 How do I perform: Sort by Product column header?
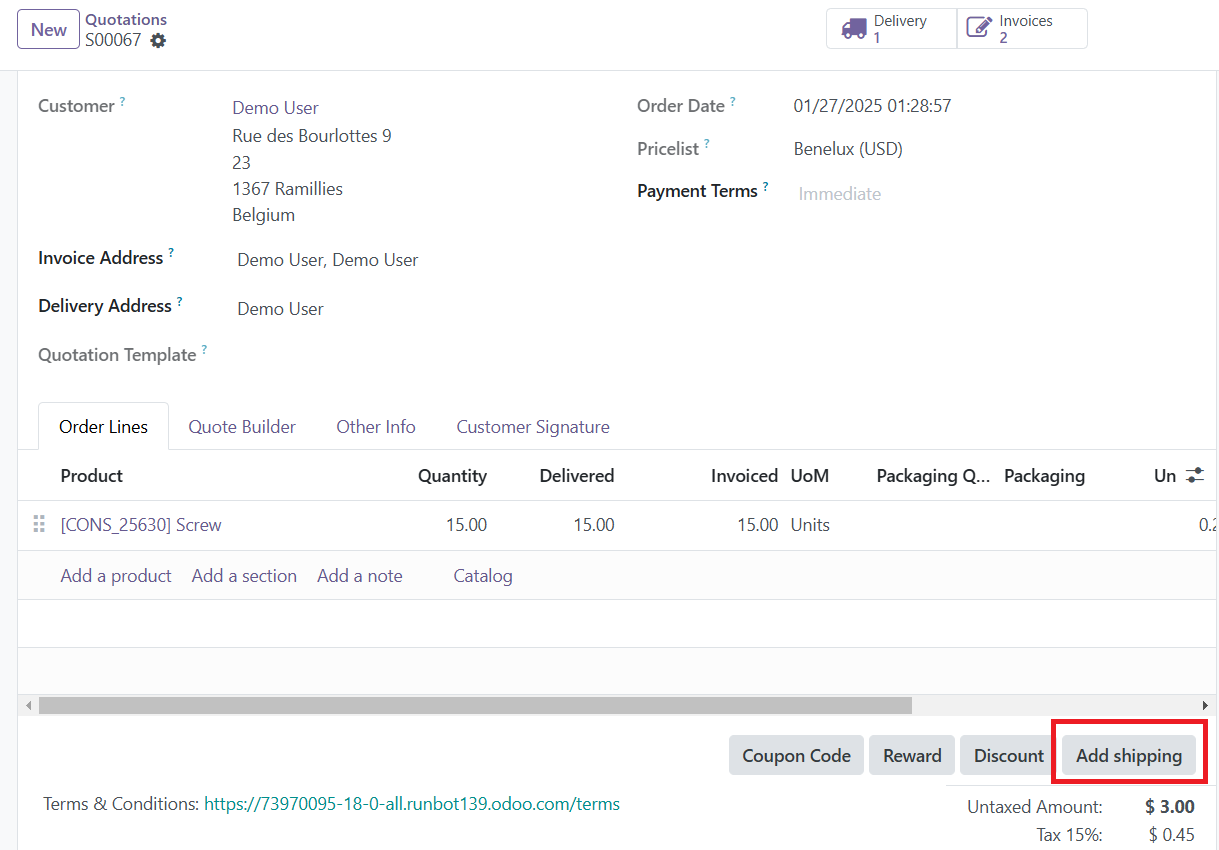coord(91,476)
